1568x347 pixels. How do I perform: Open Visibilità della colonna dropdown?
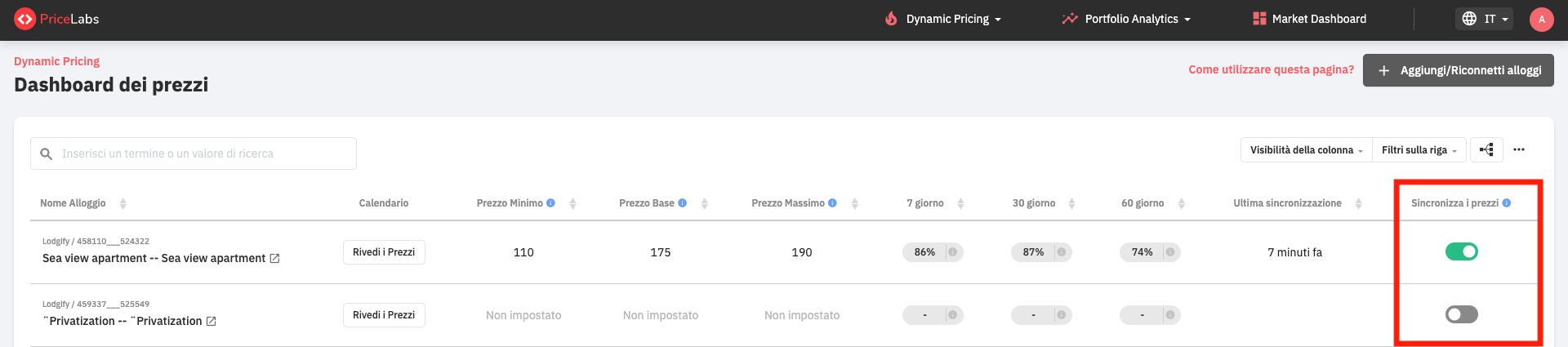click(x=1307, y=150)
